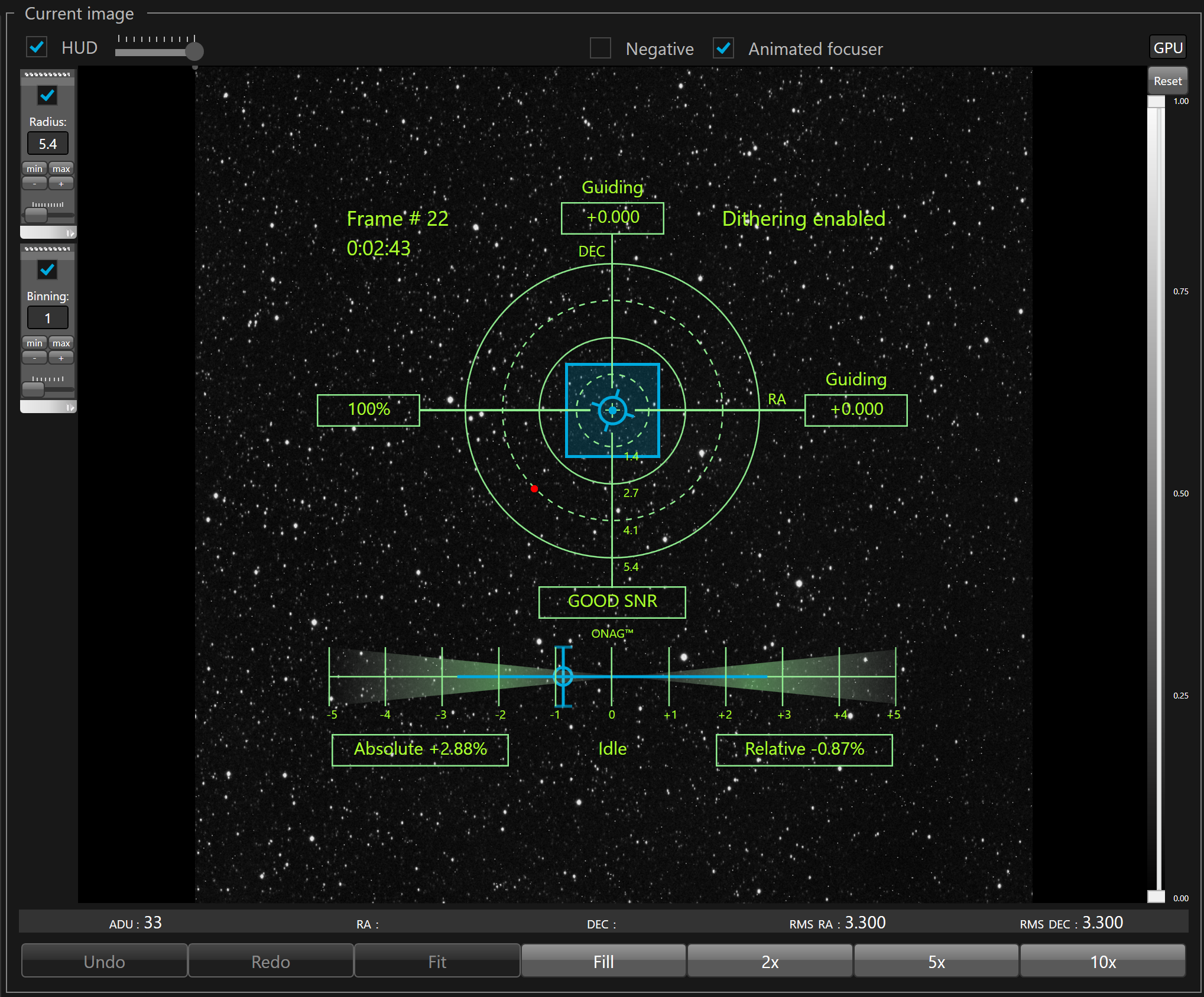
Task: Click the HUD opacity slider knob
Action: (194, 51)
